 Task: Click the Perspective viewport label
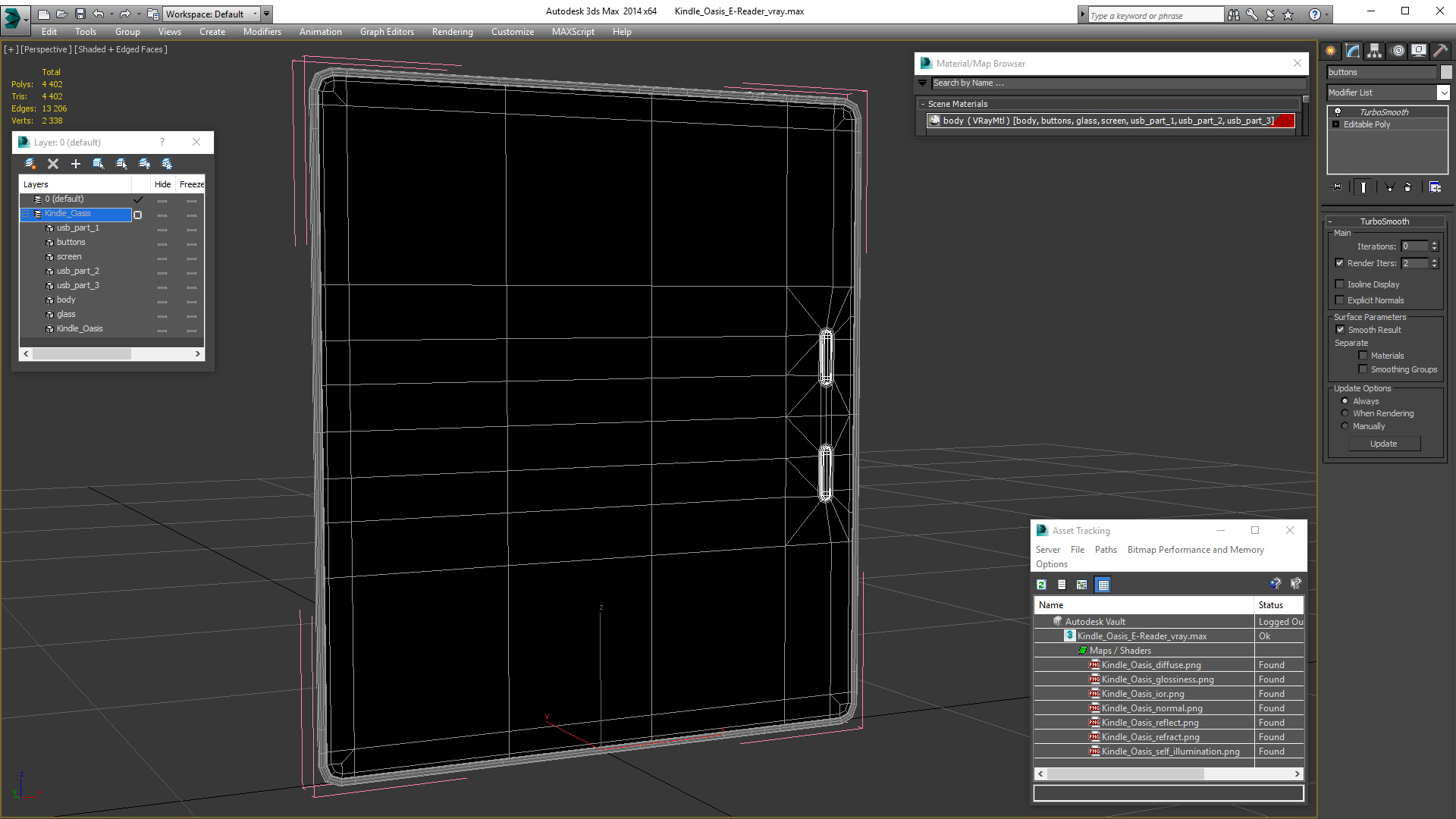point(46,49)
